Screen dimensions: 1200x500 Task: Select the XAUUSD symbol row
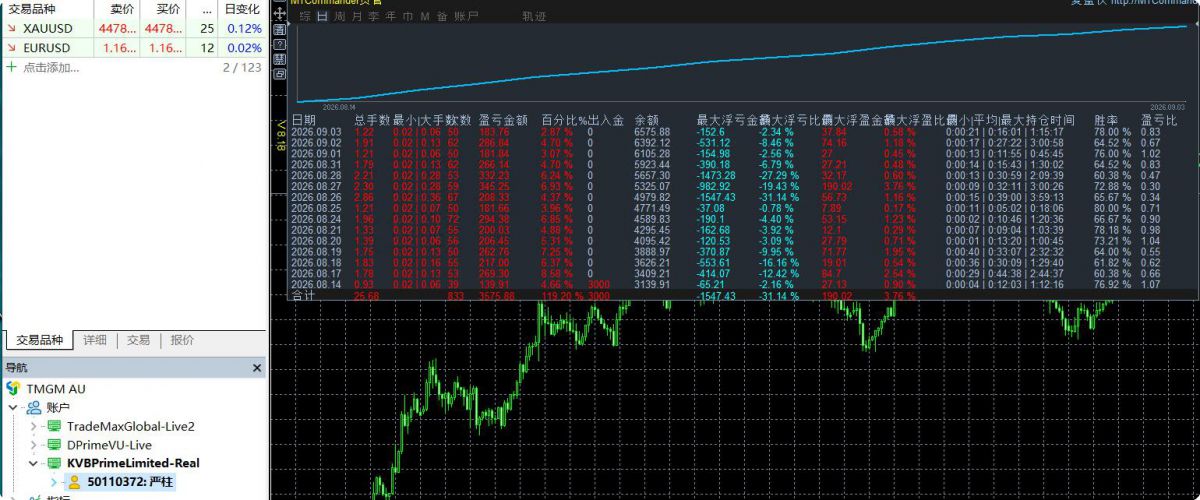pos(133,29)
